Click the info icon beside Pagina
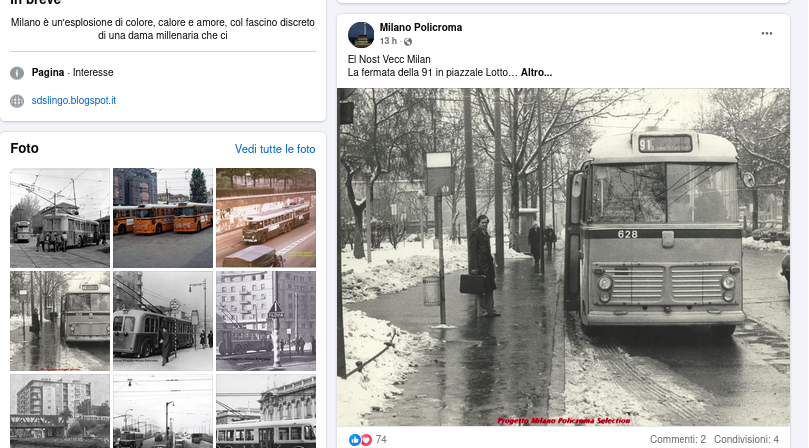 [17, 73]
